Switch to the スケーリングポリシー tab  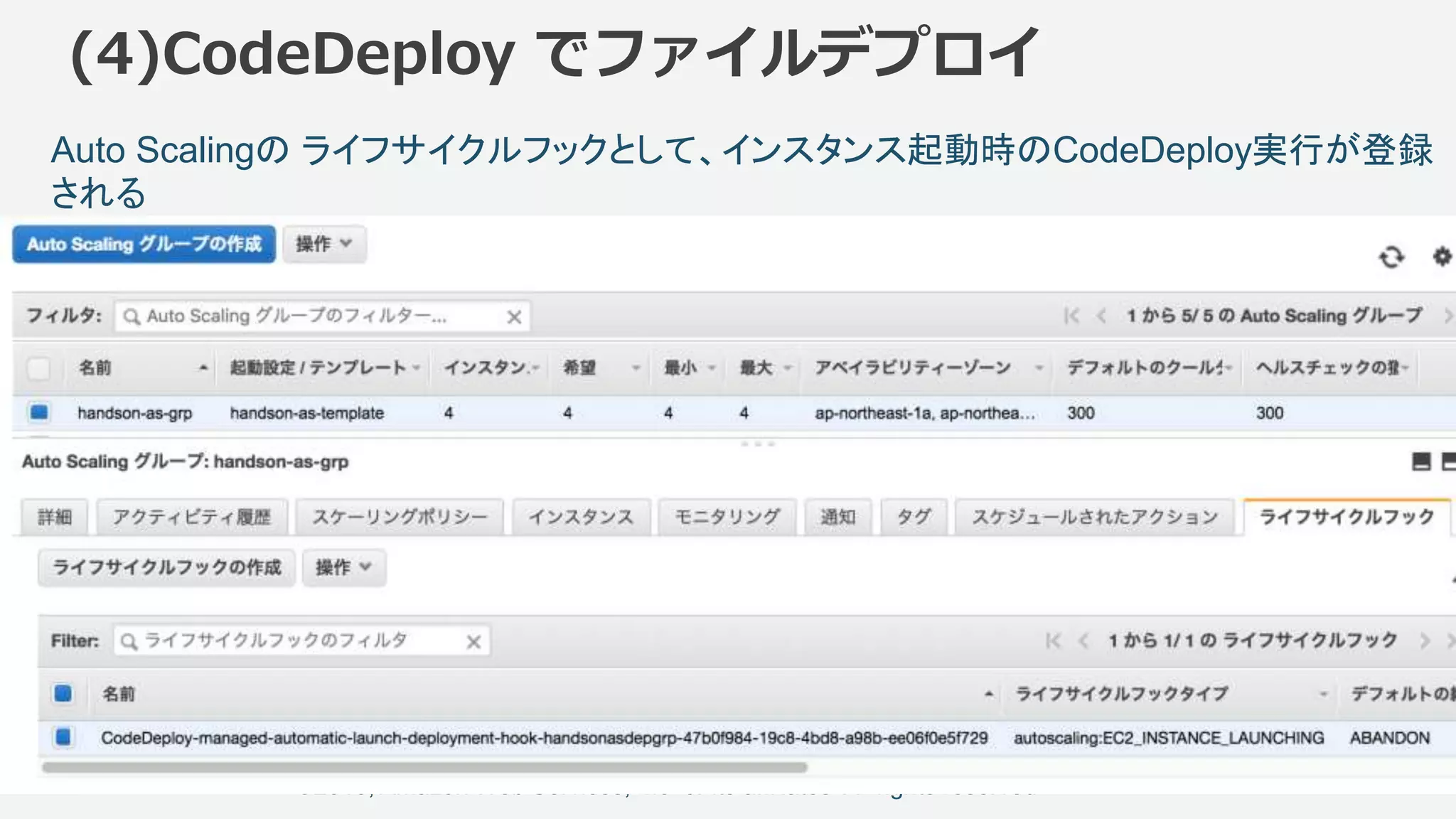tap(400, 517)
